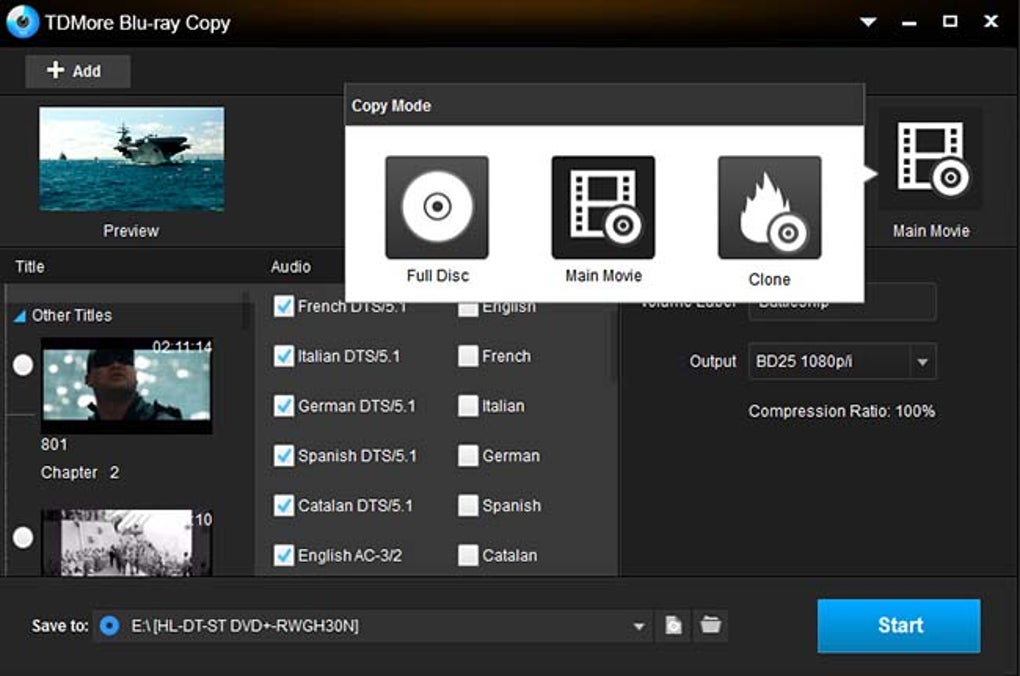
Task: Enable the Italian subtitle checkbox
Action: tap(468, 406)
